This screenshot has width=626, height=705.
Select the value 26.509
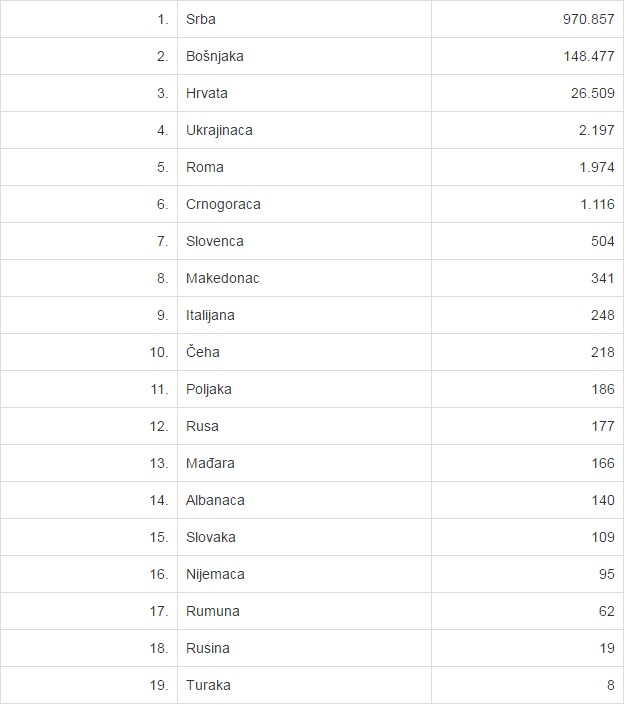(592, 93)
